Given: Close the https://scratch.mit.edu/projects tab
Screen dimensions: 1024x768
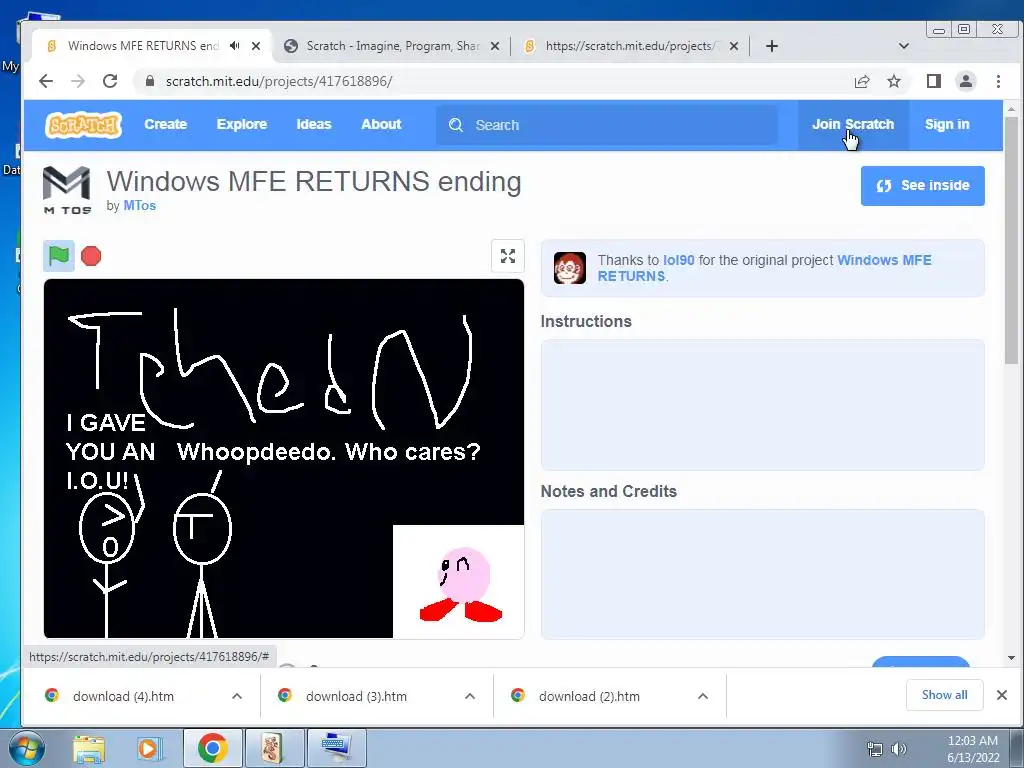Looking at the screenshot, I should pyautogui.click(x=734, y=46).
